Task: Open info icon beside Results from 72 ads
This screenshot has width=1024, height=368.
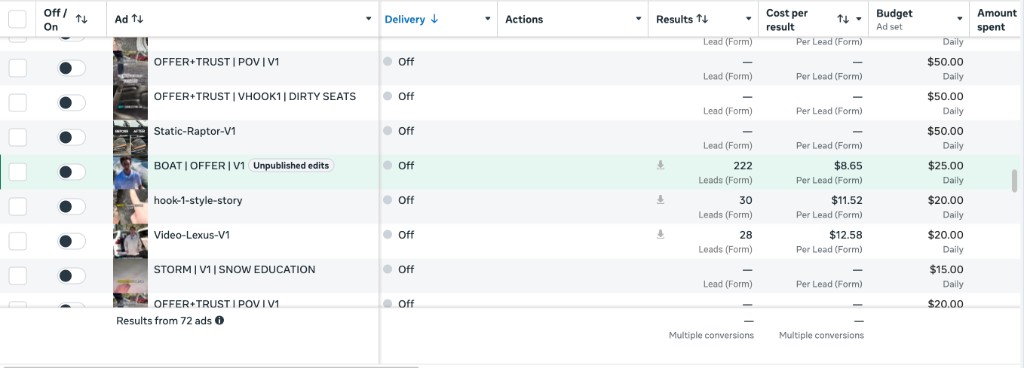Action: click(219, 320)
